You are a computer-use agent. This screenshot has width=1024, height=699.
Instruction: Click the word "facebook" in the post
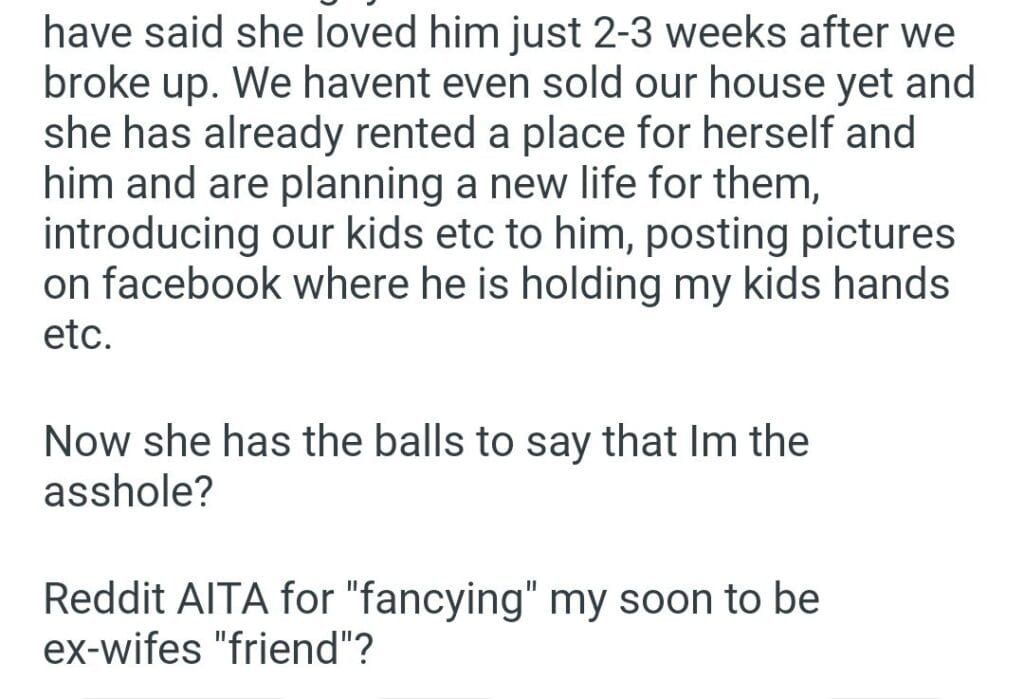(x=187, y=285)
